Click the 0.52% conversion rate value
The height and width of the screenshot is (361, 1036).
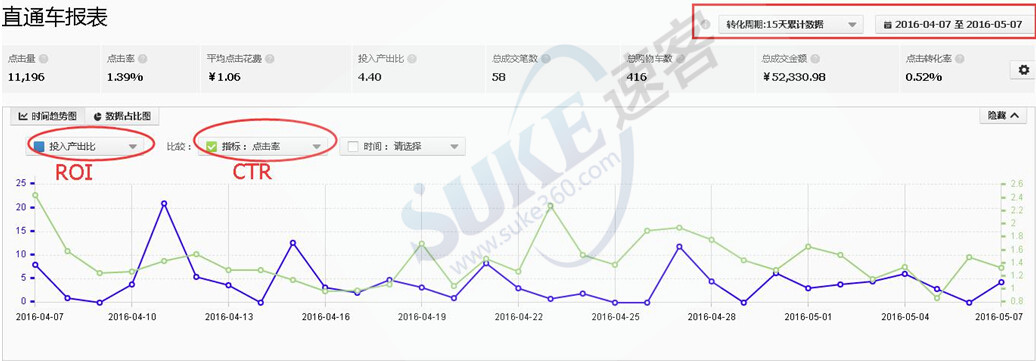(x=924, y=77)
